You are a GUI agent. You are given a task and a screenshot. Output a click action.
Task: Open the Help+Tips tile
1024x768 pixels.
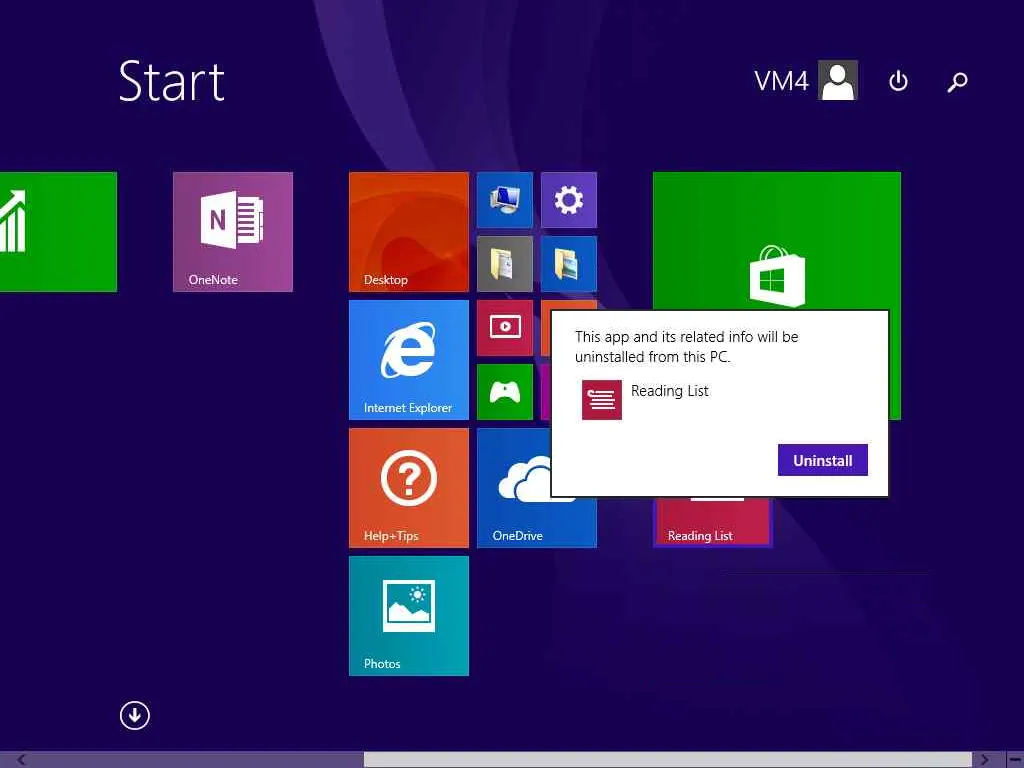coord(409,488)
